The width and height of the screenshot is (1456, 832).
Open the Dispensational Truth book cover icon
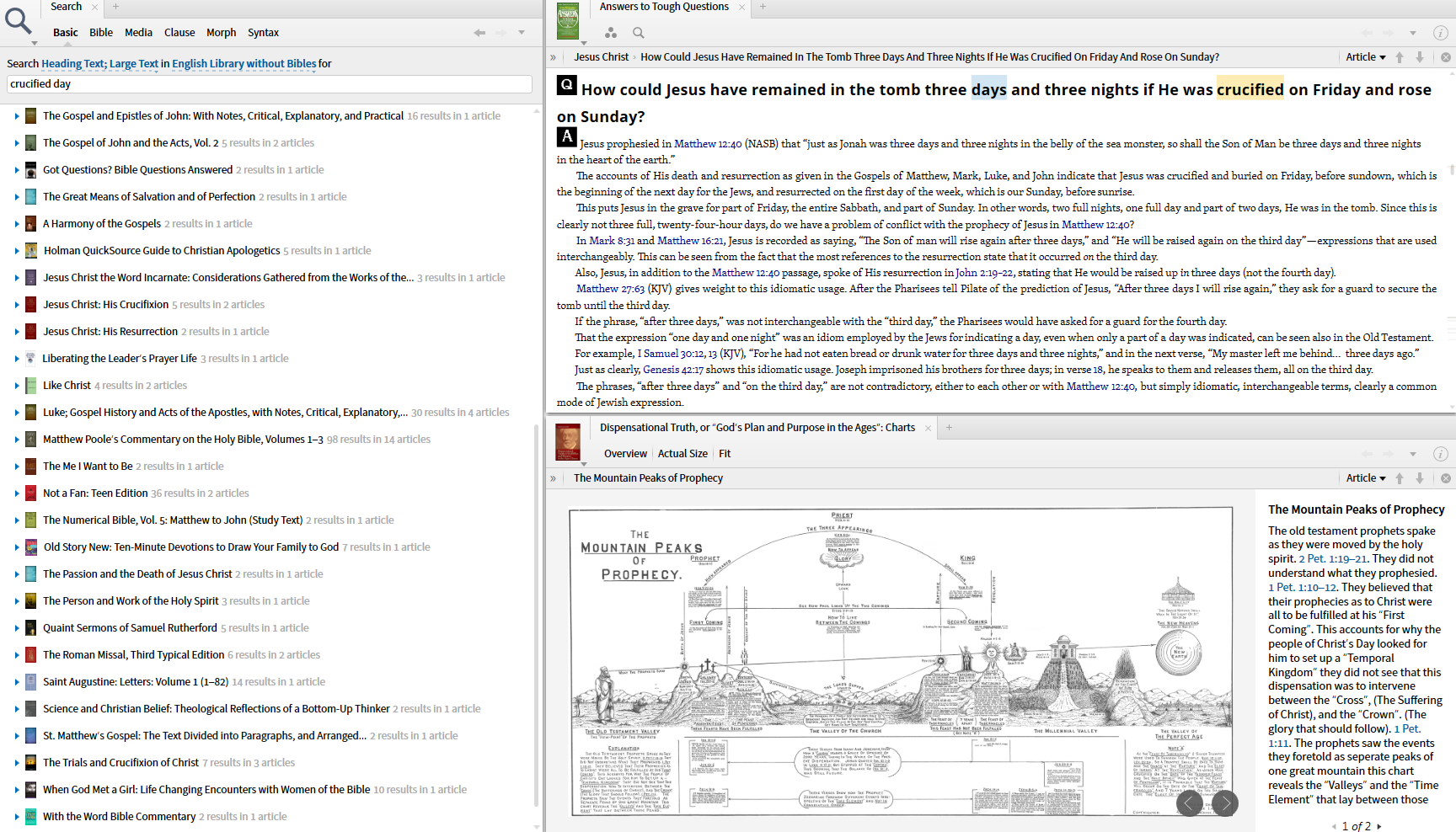point(569,442)
